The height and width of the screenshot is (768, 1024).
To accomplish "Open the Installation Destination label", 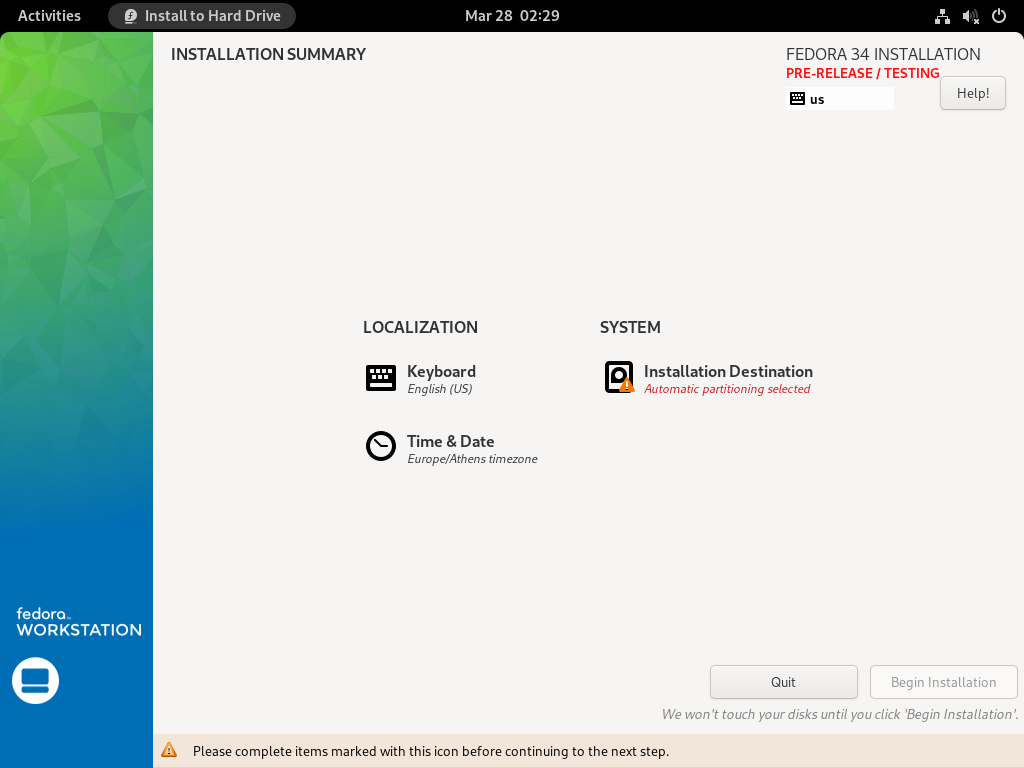I will coord(728,371).
